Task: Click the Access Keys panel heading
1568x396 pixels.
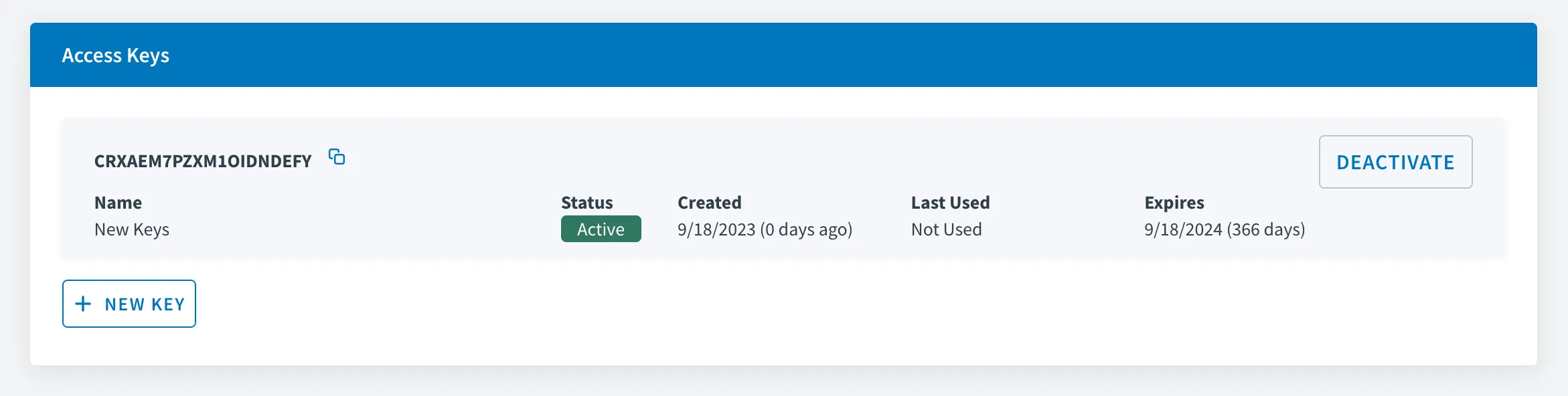Action: click(115, 56)
